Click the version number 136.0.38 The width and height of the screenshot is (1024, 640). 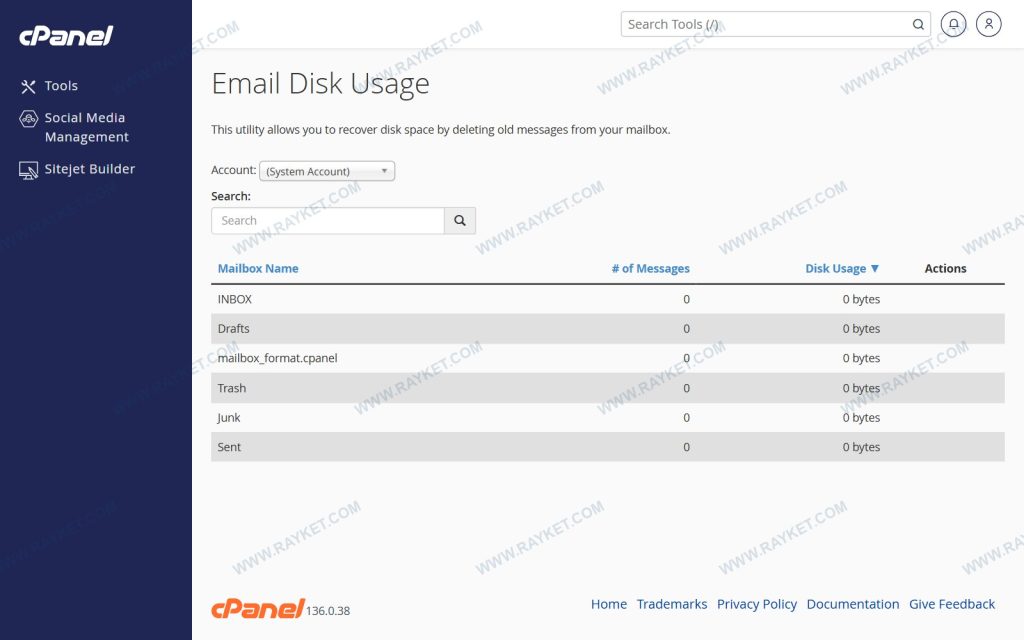point(328,611)
